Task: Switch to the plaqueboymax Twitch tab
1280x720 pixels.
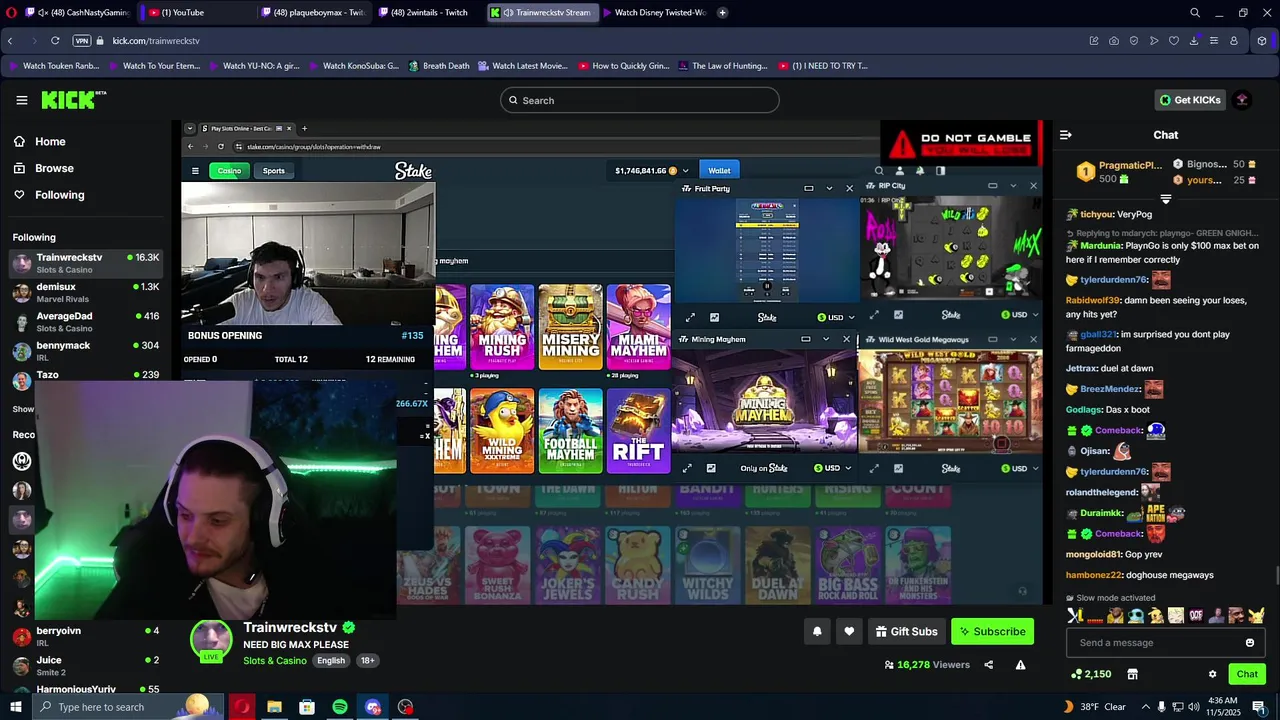Action: click(315, 13)
